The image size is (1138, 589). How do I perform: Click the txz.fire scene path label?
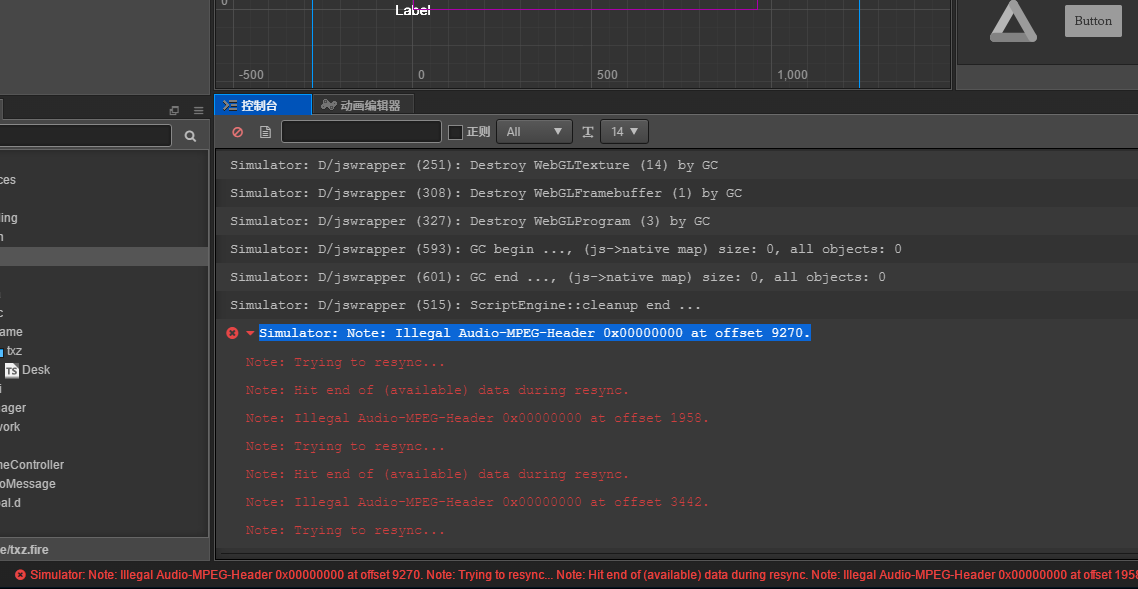click(24, 550)
